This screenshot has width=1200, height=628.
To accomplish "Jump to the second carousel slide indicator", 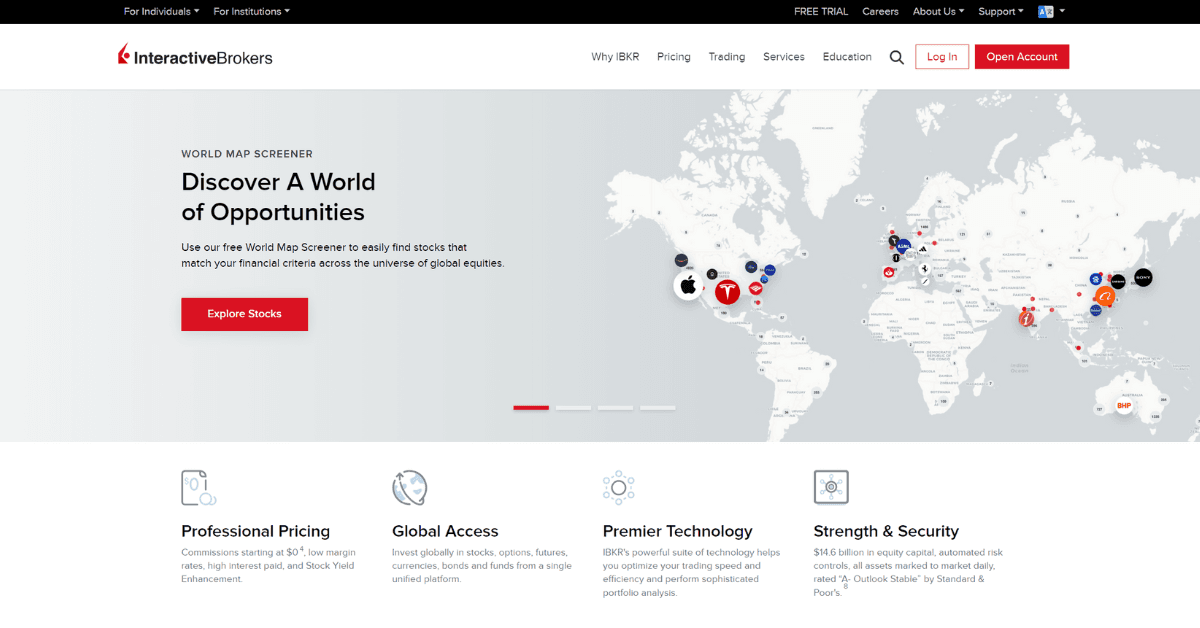I will click(x=573, y=408).
